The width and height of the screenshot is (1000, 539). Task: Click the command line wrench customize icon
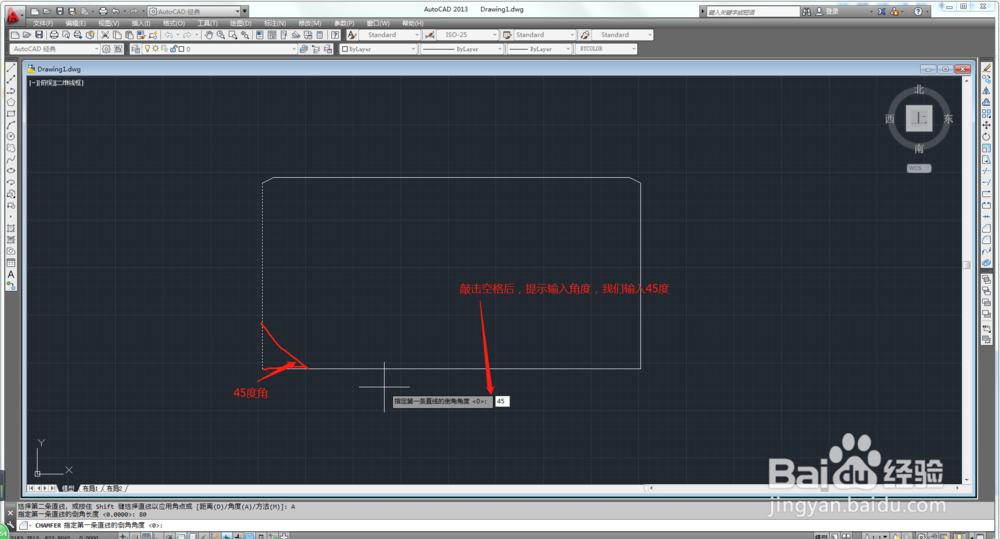(x=10, y=525)
